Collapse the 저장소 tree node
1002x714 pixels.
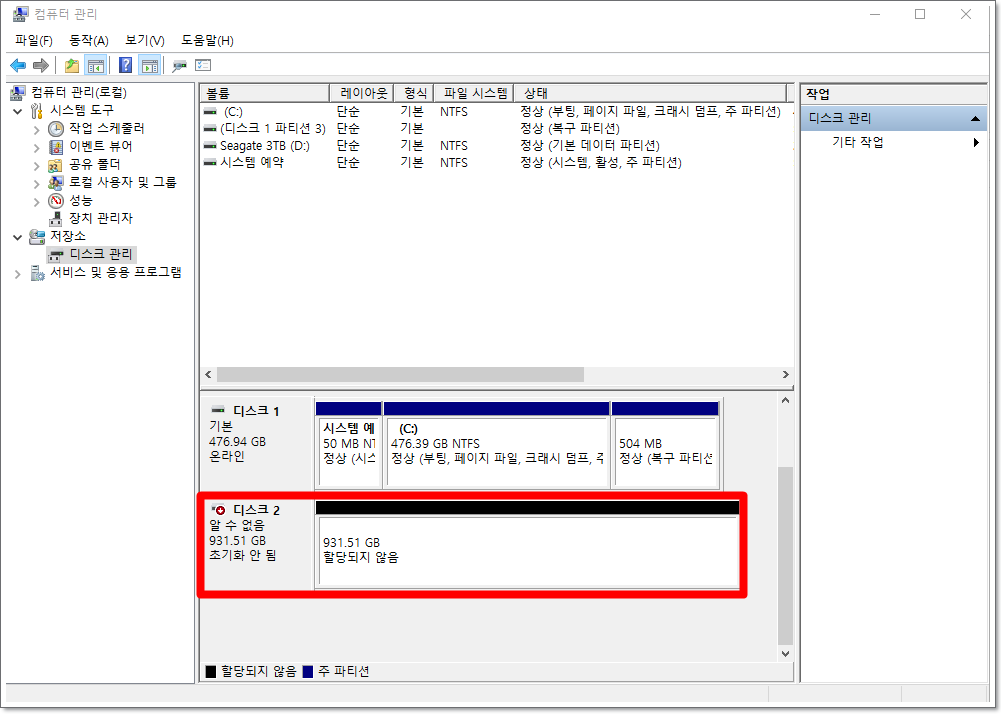point(17,237)
